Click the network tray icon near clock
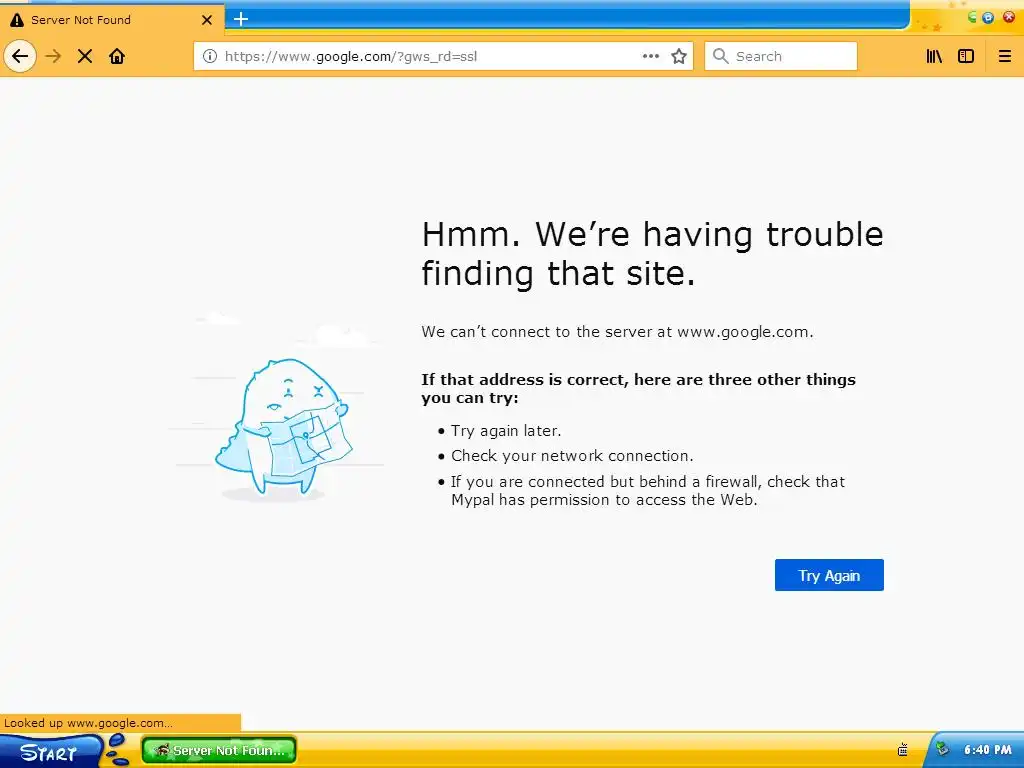Screen dimensions: 1024x768 point(942,750)
